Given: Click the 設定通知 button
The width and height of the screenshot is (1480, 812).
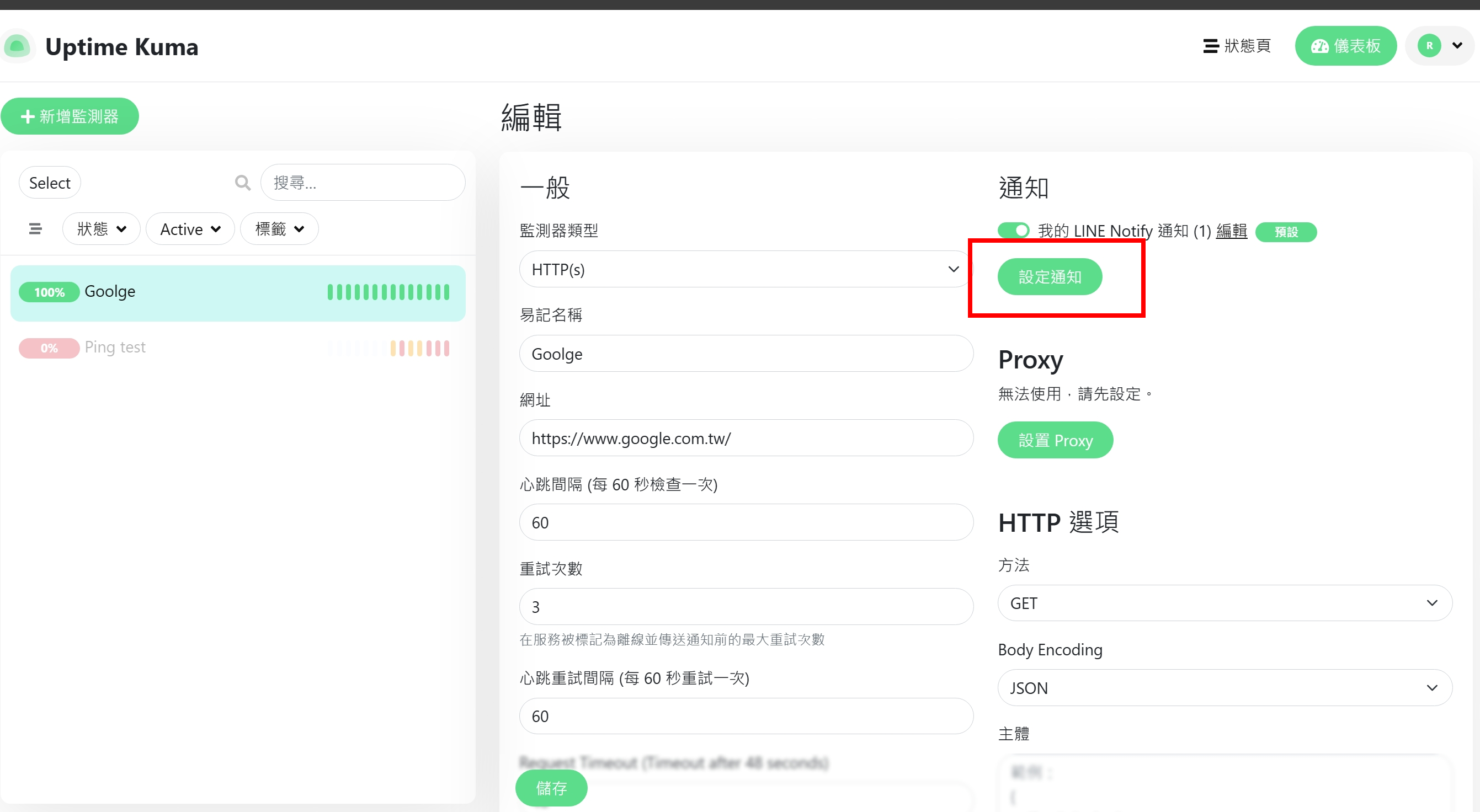Looking at the screenshot, I should click(x=1050, y=277).
